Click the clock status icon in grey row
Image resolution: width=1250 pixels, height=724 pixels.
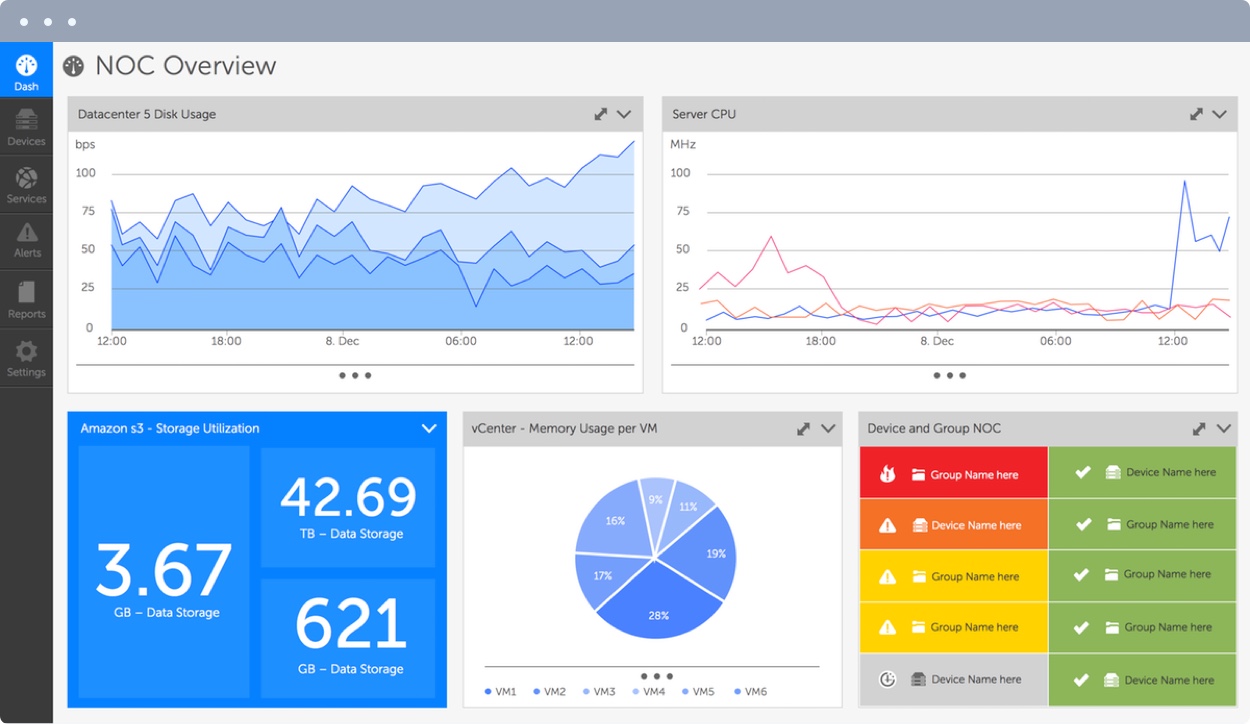click(887, 679)
